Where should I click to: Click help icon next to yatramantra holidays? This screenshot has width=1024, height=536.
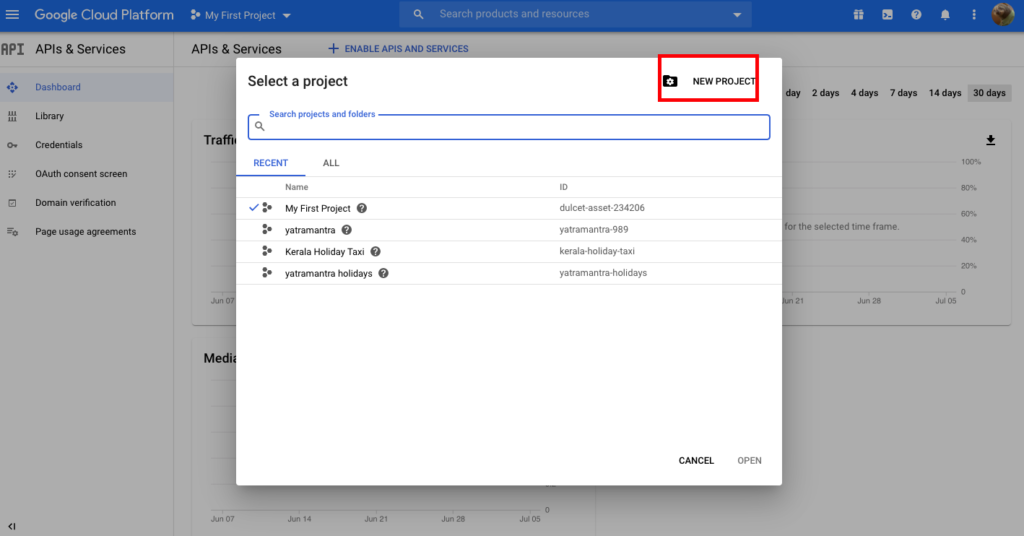coord(383,273)
